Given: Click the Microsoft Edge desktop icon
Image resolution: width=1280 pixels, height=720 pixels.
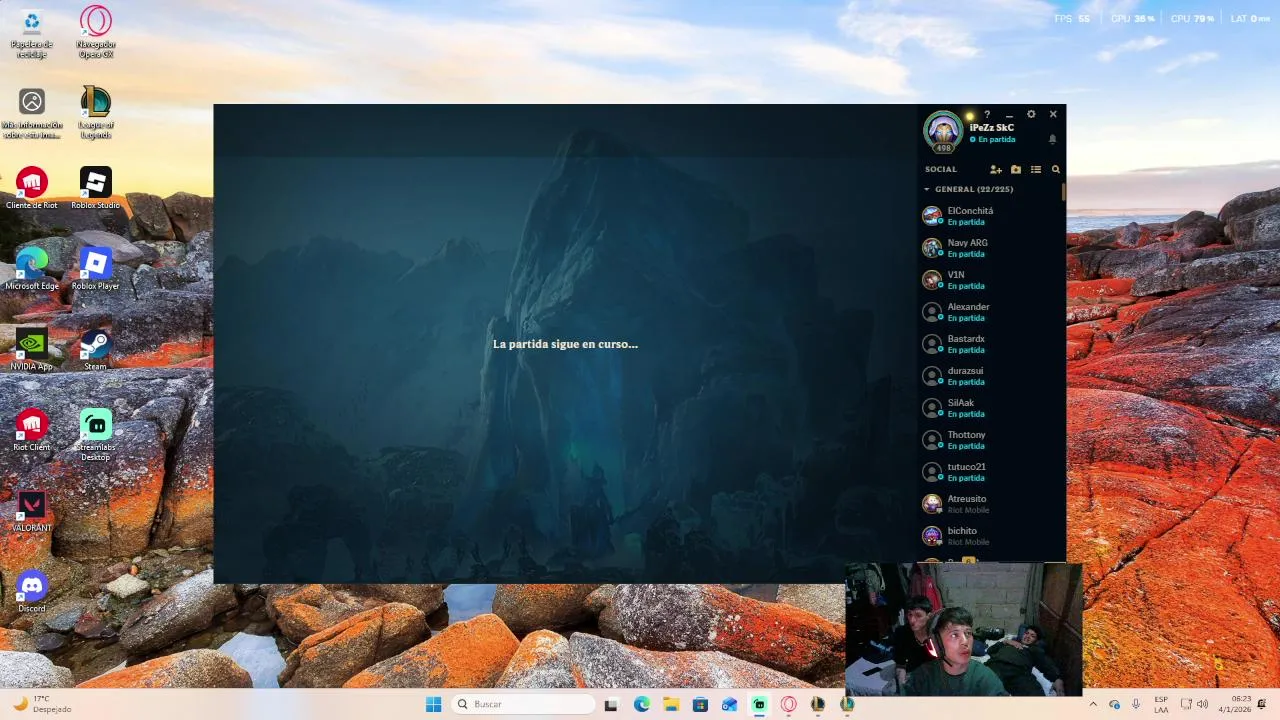Looking at the screenshot, I should click(31, 269).
